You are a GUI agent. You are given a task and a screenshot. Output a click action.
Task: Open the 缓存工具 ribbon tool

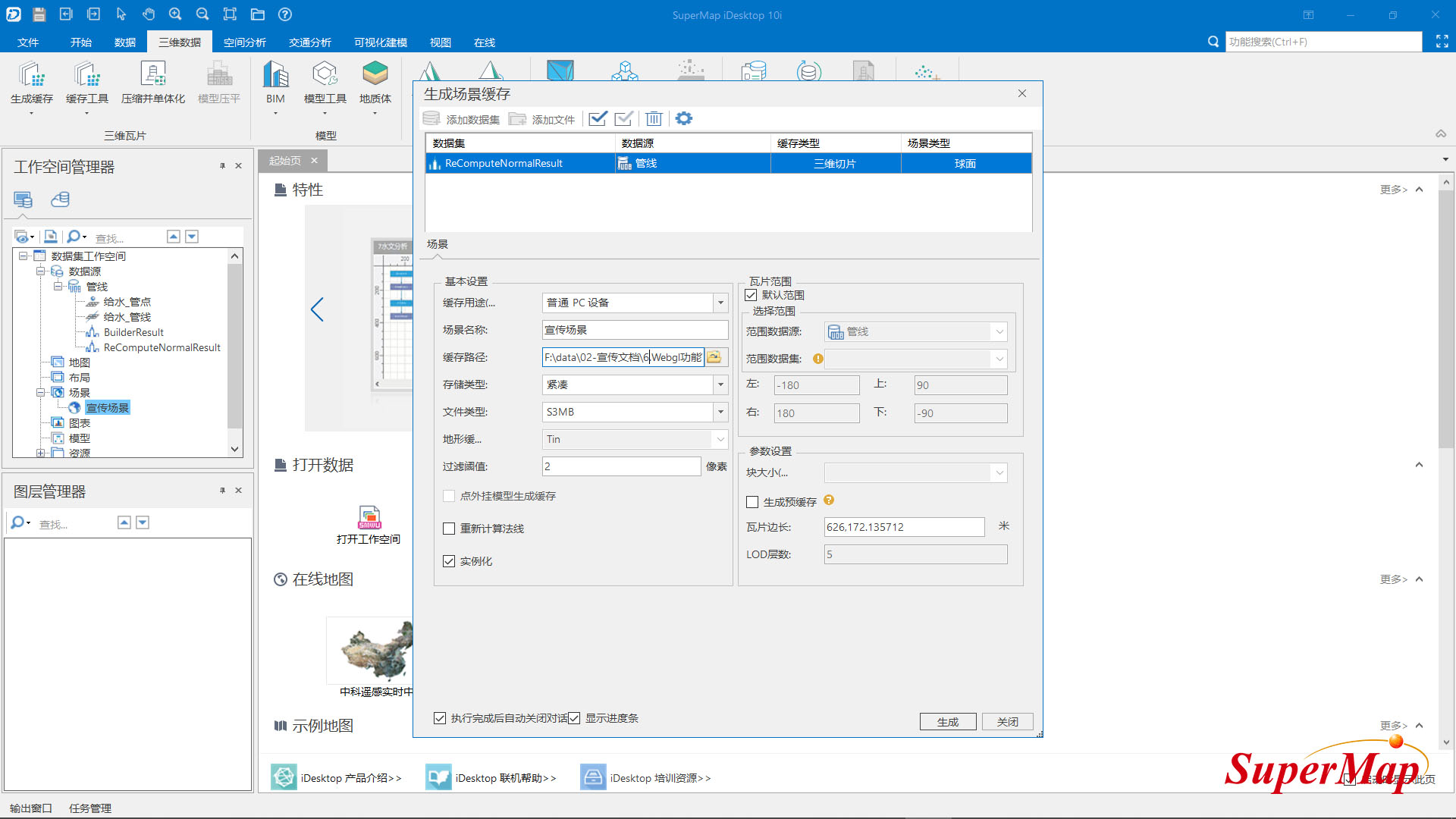[86, 76]
